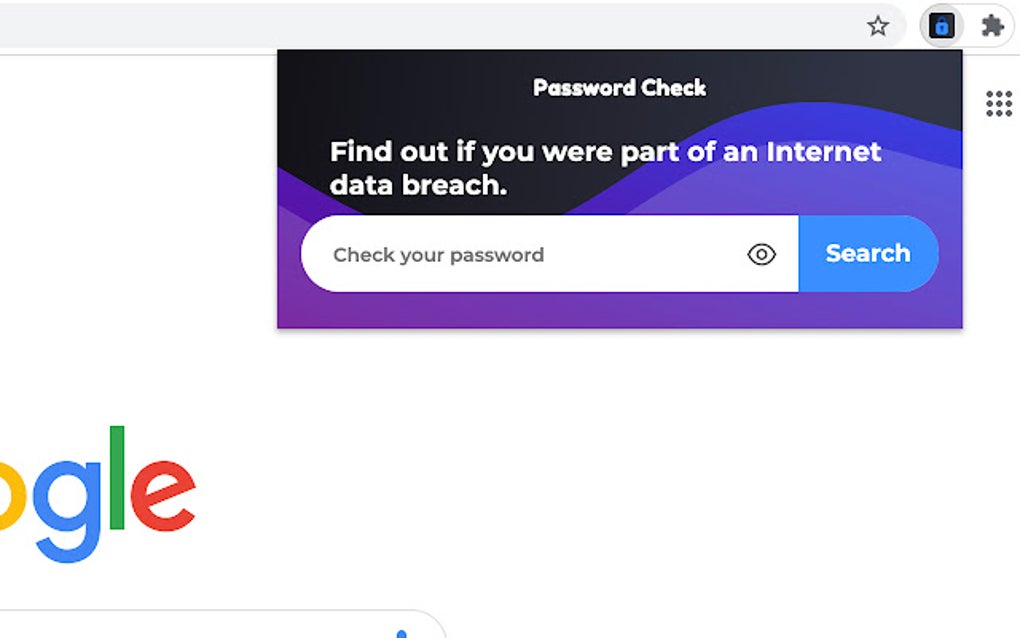Image resolution: width=1020 pixels, height=638 pixels.
Task: Click the Password Check lock extension icon
Action: tap(941, 26)
